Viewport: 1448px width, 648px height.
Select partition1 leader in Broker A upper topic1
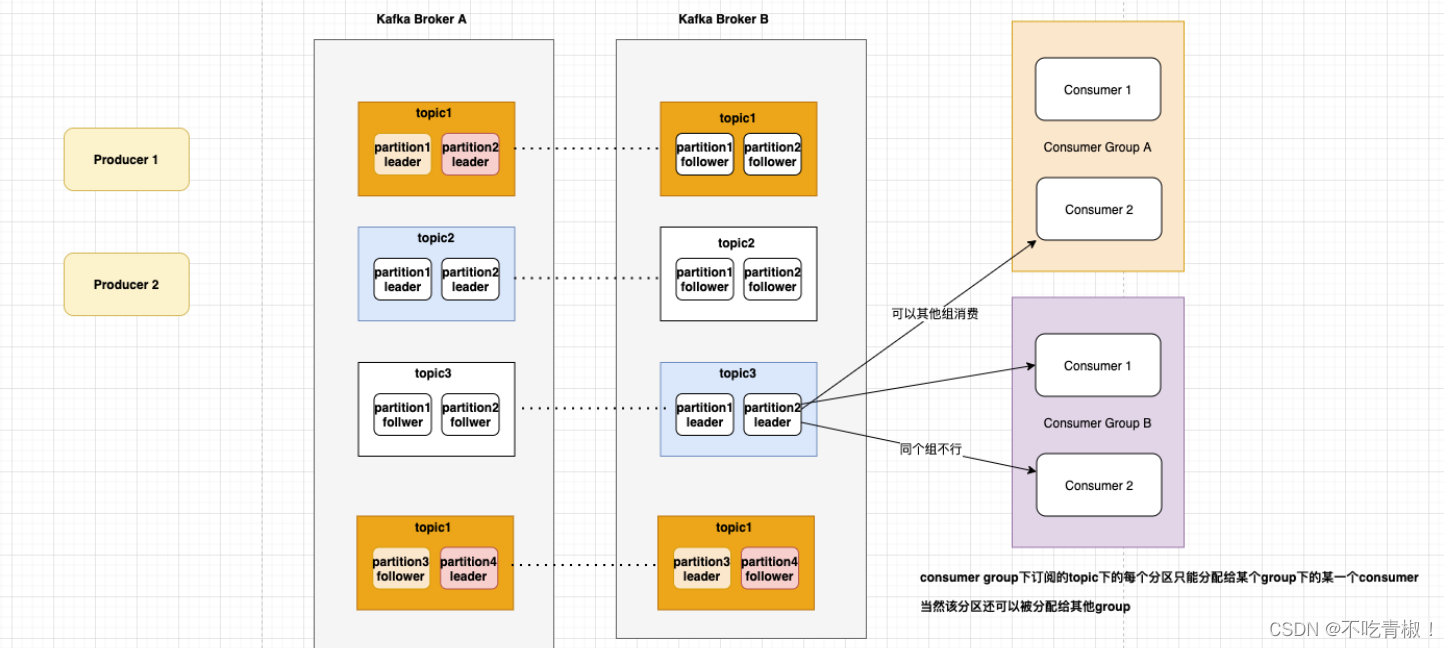pyautogui.click(x=403, y=154)
